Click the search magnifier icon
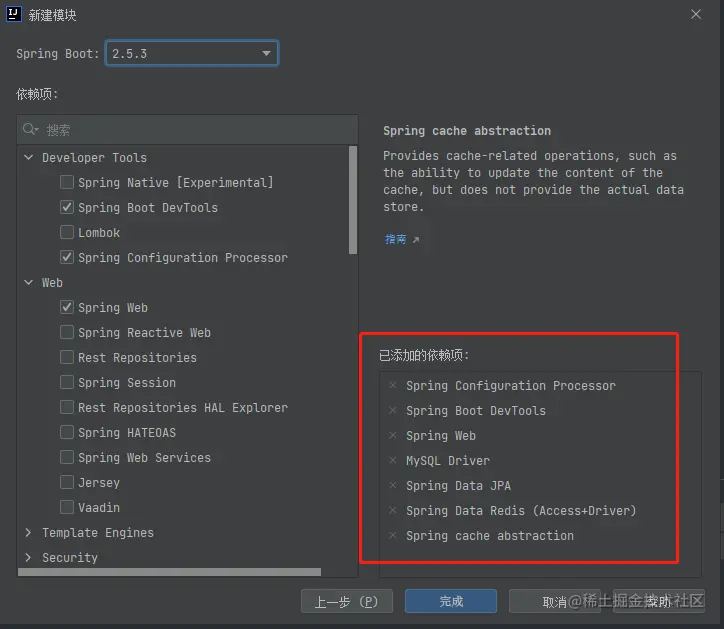 30,129
